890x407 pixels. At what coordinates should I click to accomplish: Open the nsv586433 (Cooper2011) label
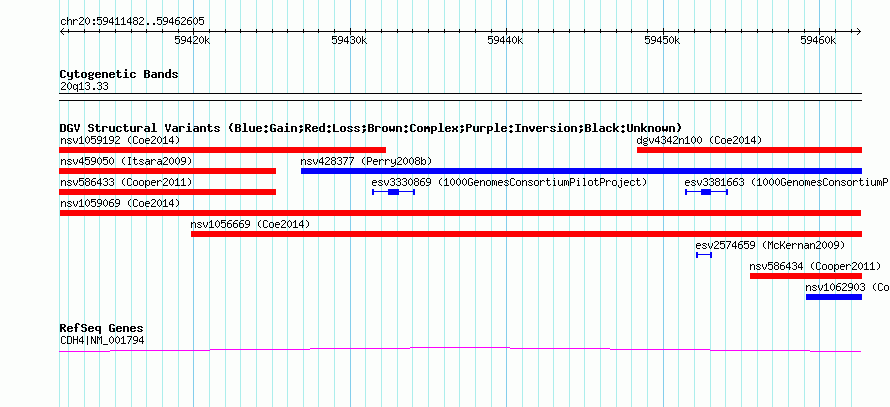[126, 182]
